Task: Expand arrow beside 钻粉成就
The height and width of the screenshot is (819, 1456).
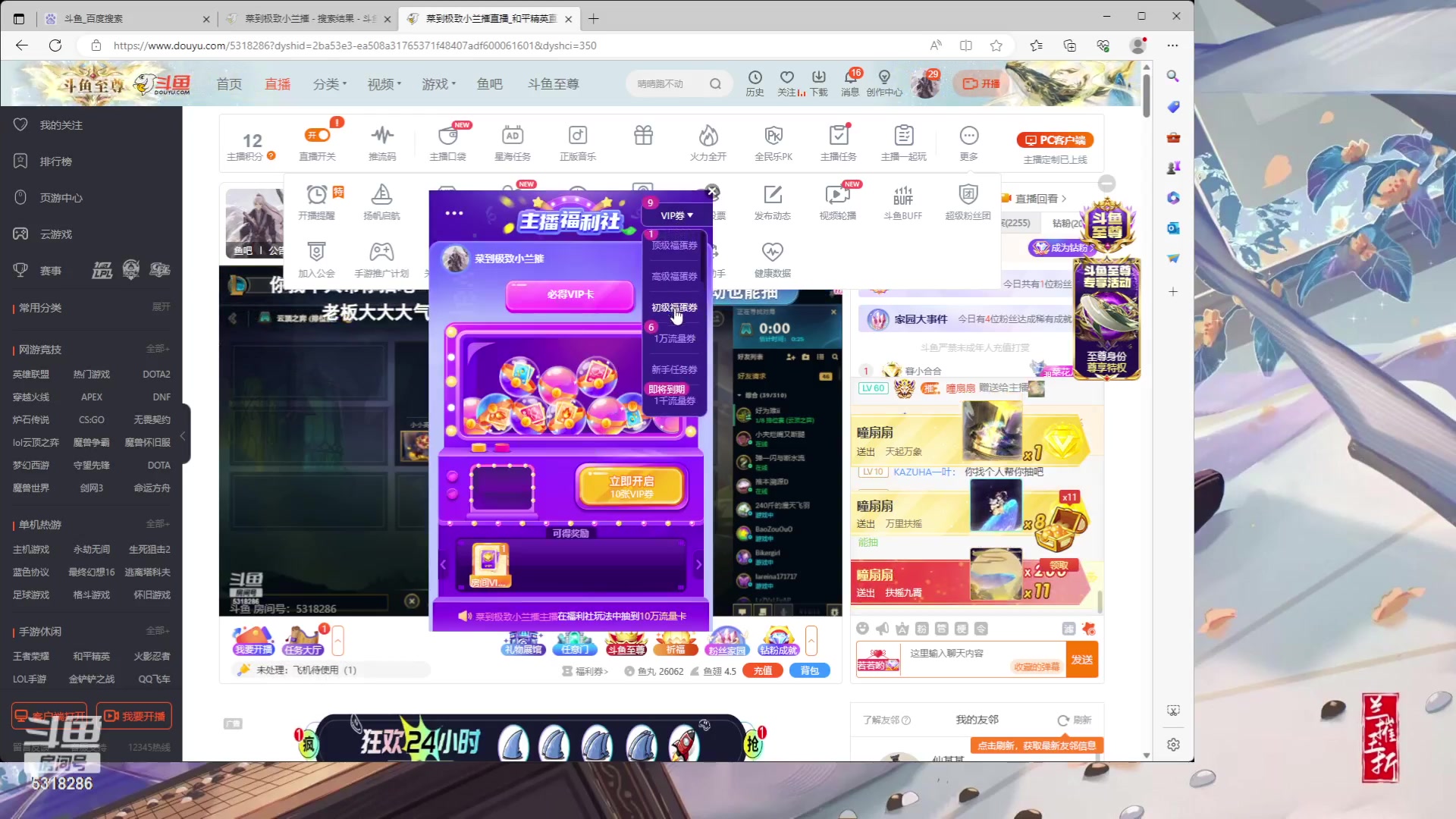Action: [x=811, y=642]
